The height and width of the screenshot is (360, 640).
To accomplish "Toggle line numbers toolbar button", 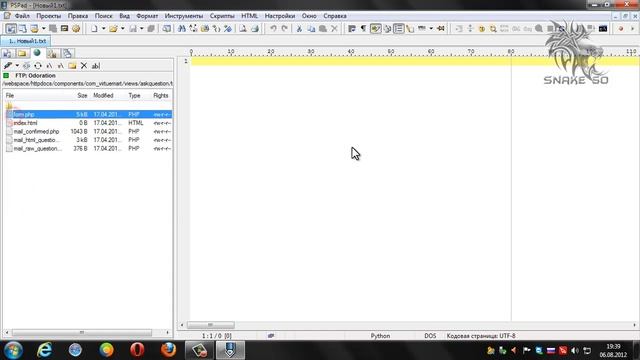I will coord(398,29).
